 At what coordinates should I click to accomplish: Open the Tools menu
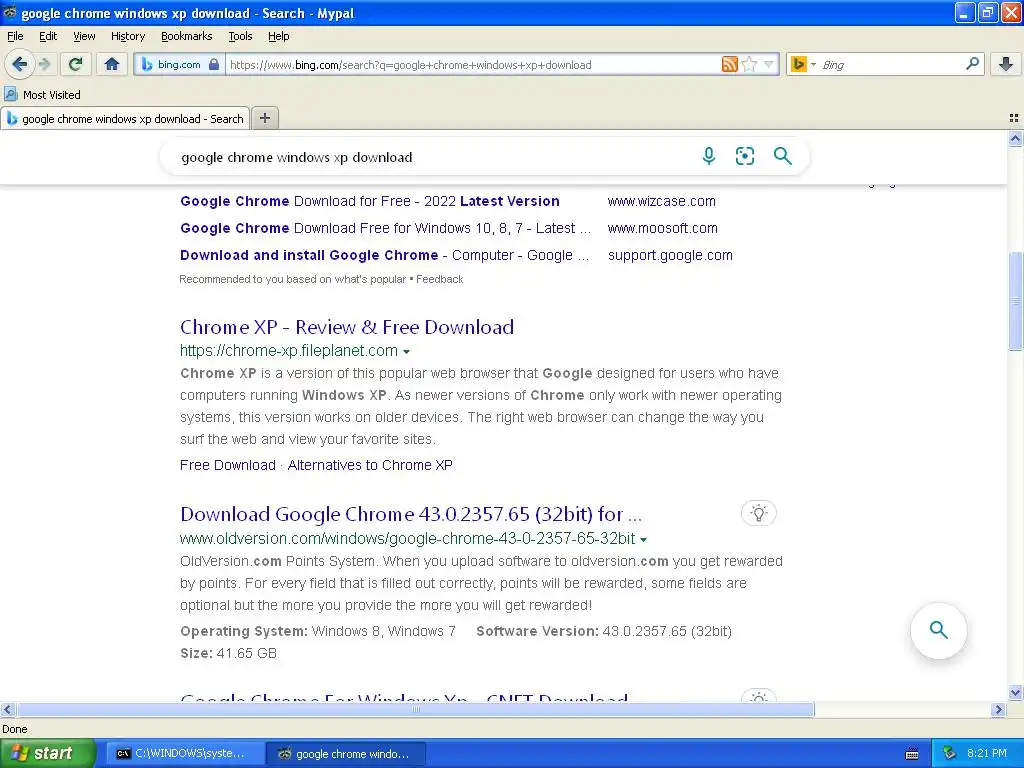coord(240,36)
